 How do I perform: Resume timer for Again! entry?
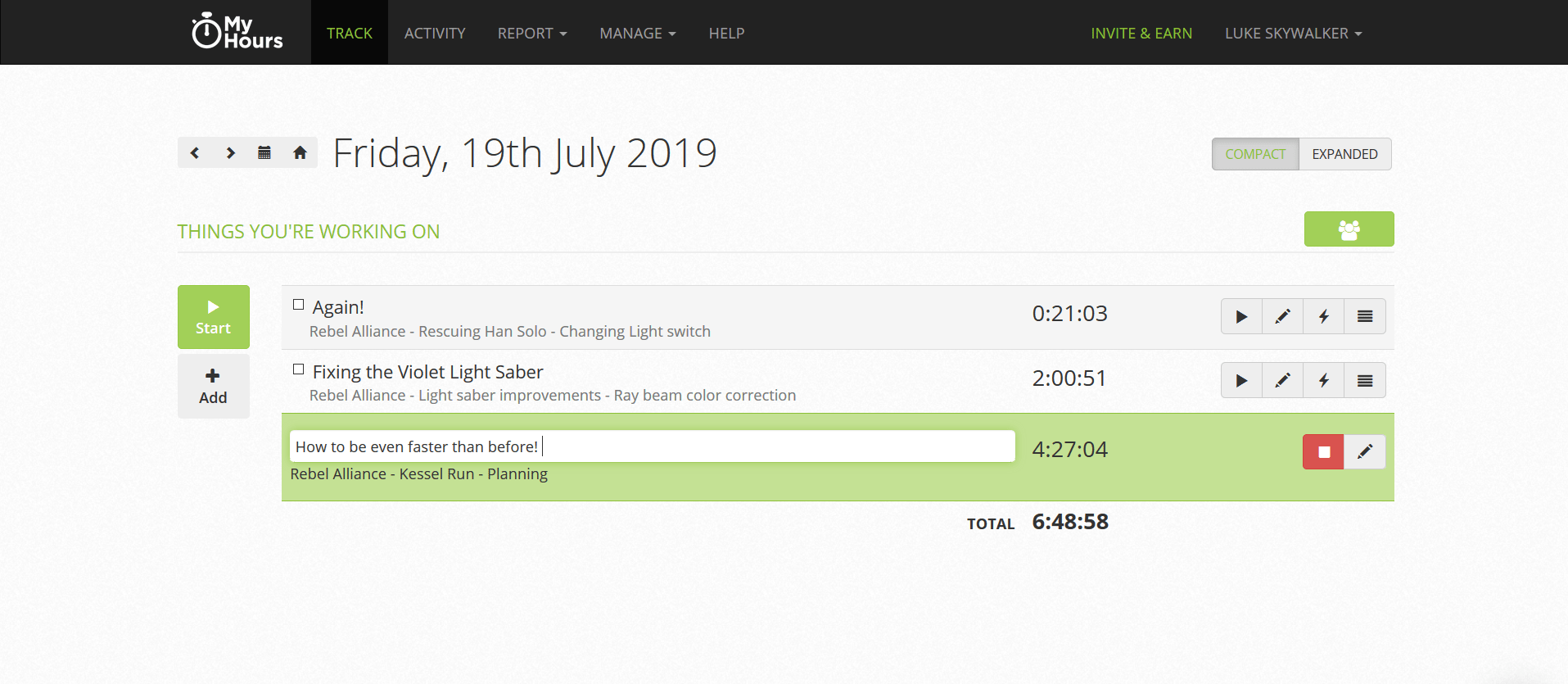1241,317
